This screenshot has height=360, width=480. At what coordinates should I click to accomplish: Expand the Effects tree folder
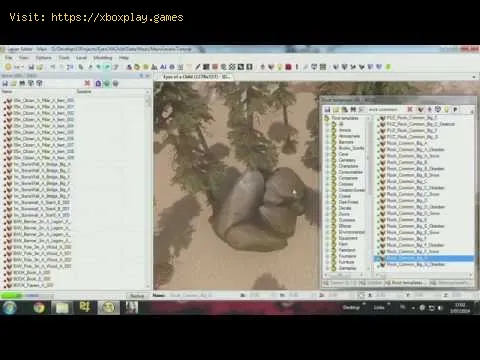327,226
